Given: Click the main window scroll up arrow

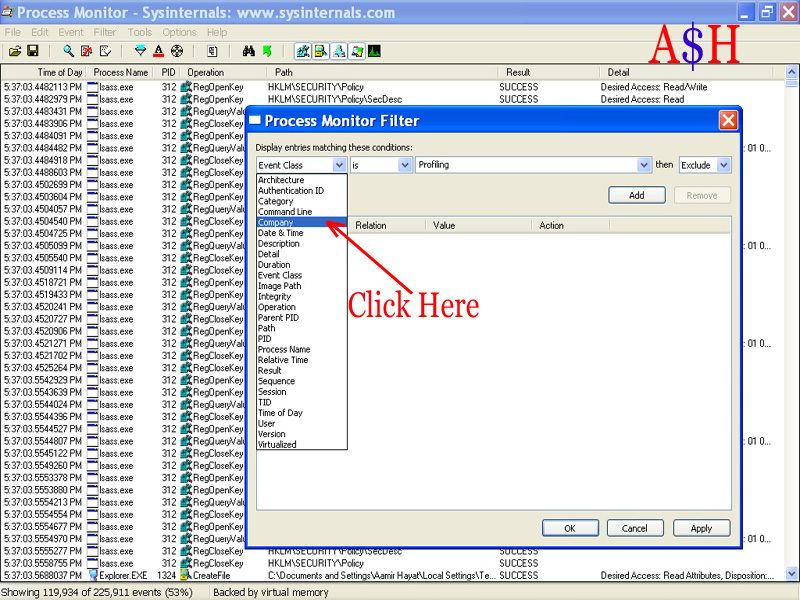Looking at the screenshot, I should tap(791, 72).
